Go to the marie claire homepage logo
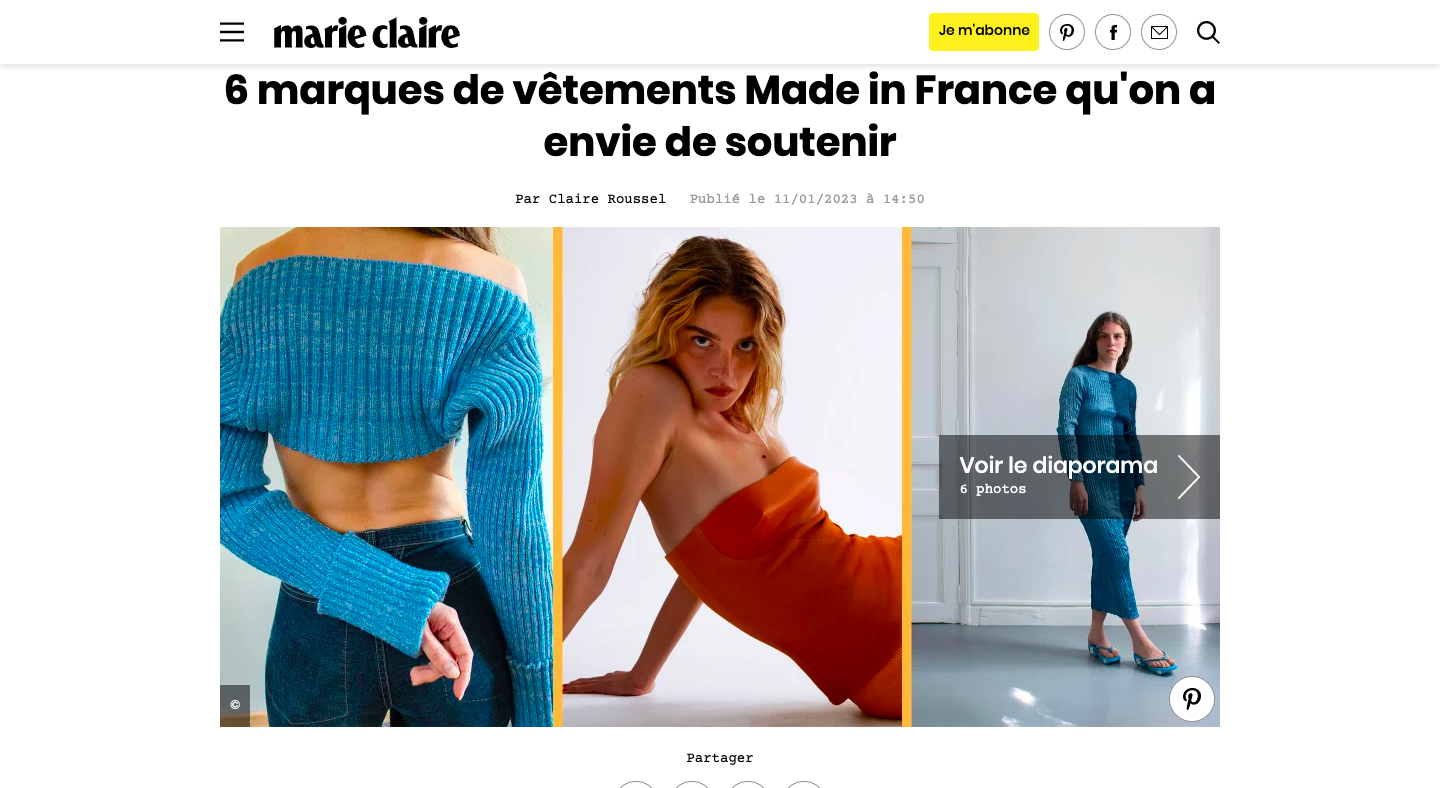 [367, 33]
